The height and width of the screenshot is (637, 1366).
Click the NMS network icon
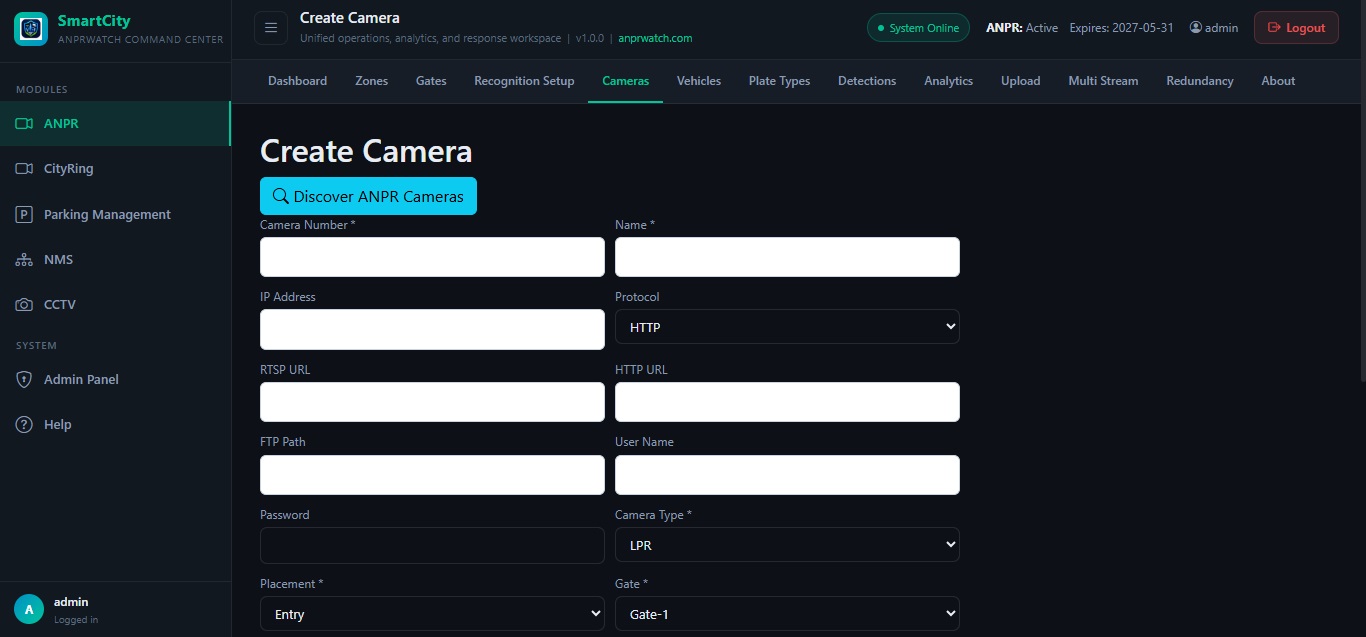pyautogui.click(x=24, y=259)
